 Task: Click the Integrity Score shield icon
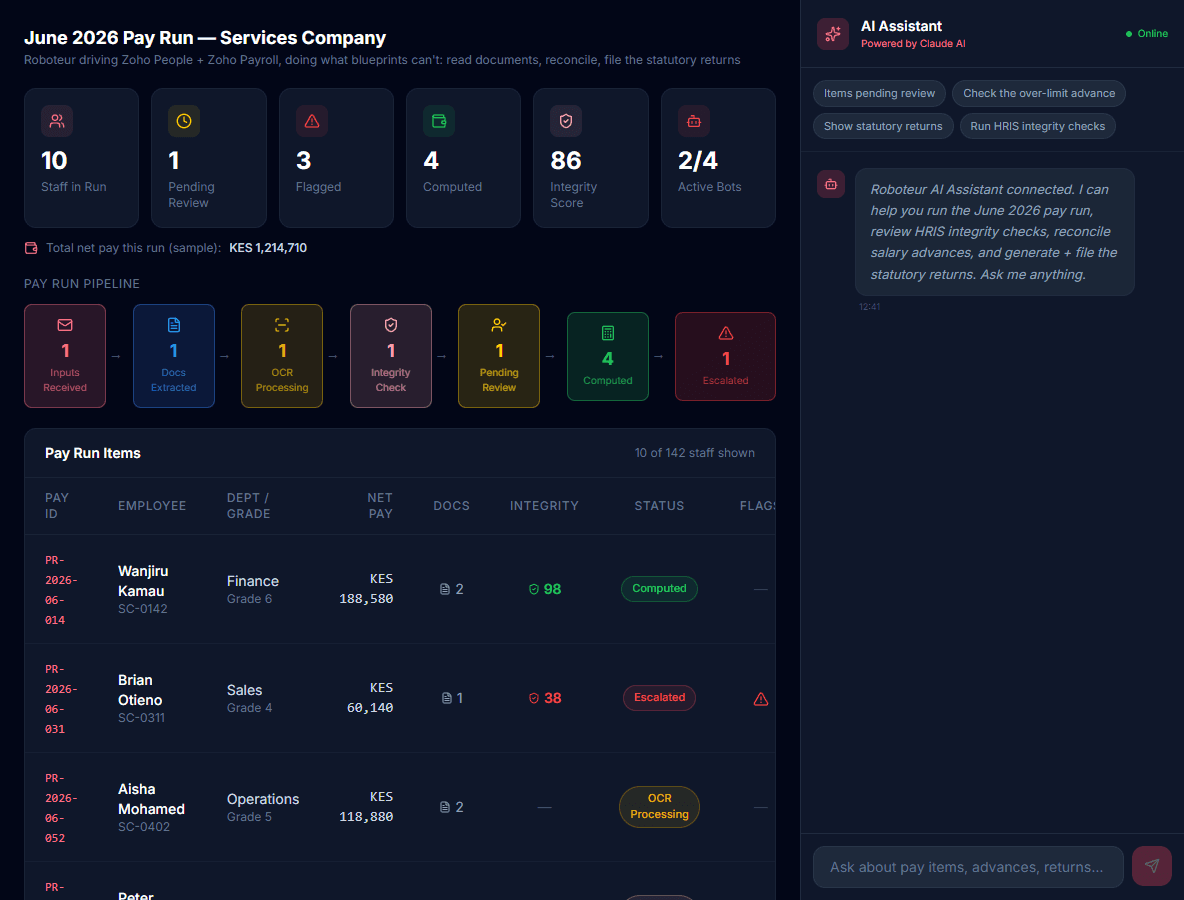click(x=566, y=121)
